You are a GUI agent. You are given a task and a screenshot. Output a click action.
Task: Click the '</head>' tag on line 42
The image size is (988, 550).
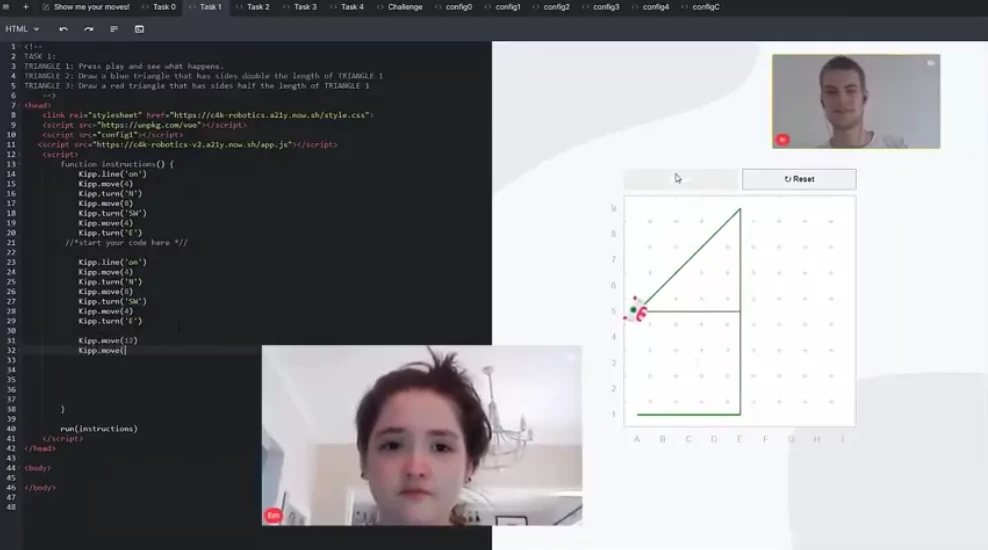(x=40, y=449)
